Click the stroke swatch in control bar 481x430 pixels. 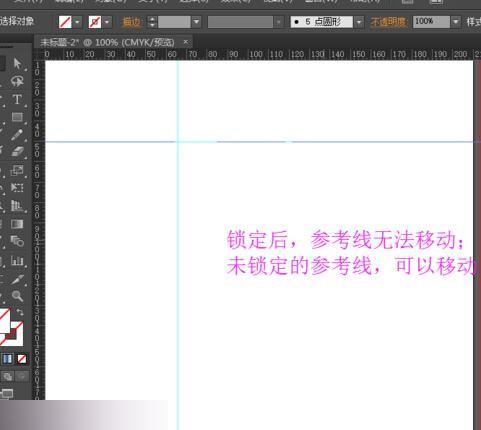pos(95,22)
